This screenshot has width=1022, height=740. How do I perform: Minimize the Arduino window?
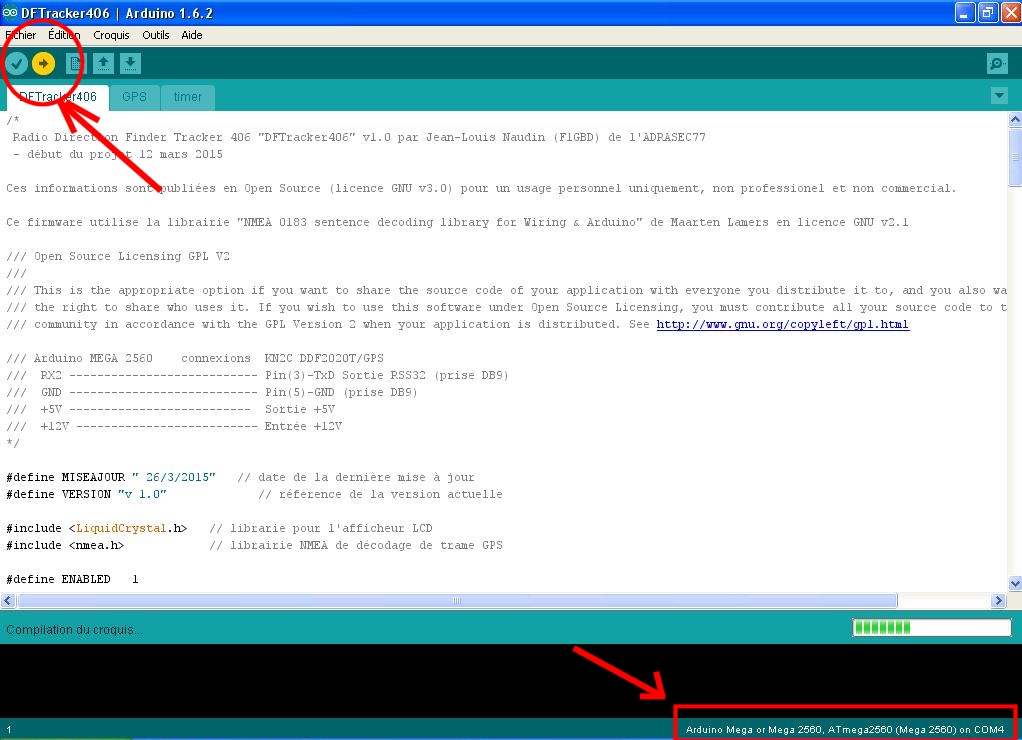click(965, 12)
